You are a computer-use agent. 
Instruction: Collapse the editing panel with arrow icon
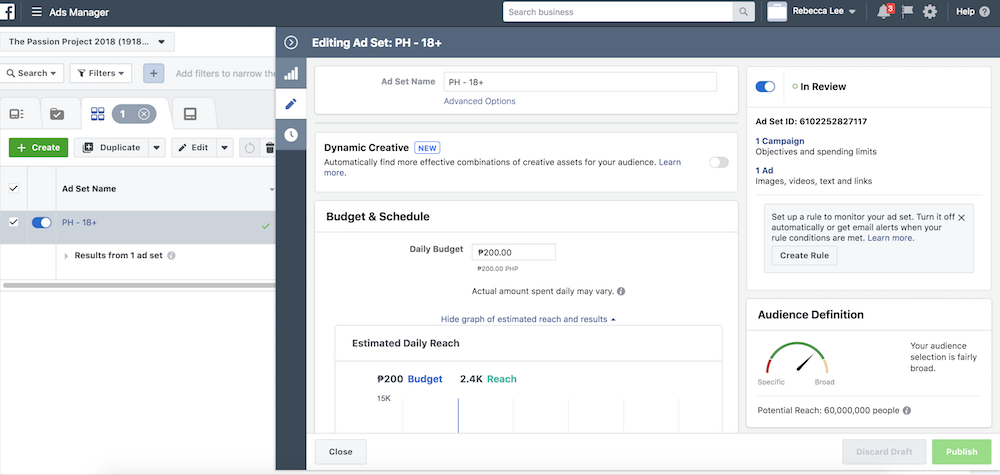point(291,43)
